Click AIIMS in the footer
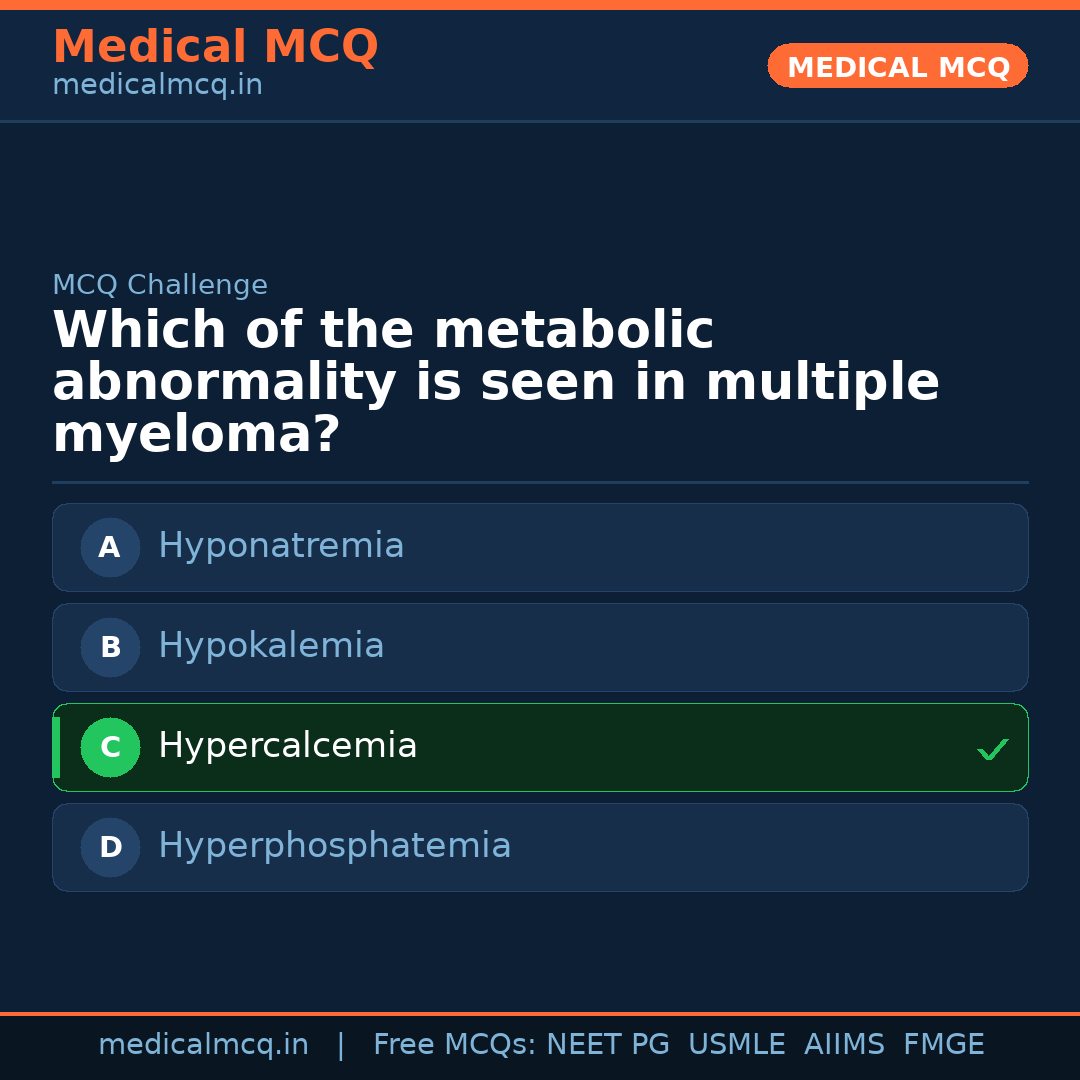1080x1080 pixels. (844, 1045)
